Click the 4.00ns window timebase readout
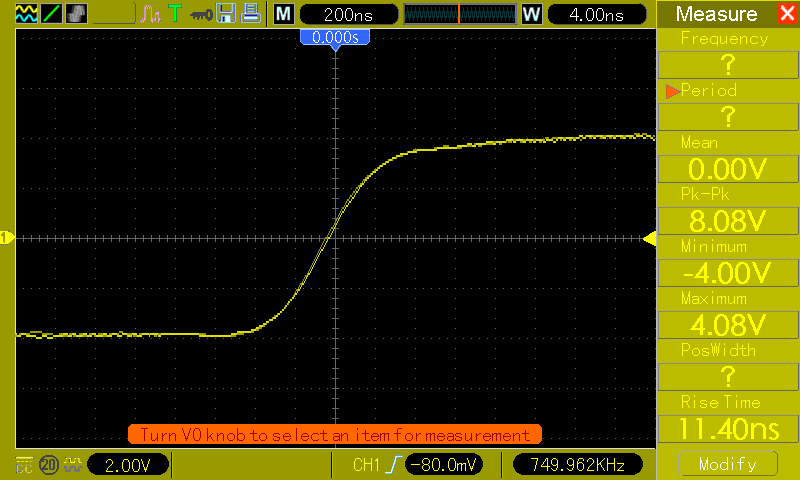800x480 pixels. (597, 14)
